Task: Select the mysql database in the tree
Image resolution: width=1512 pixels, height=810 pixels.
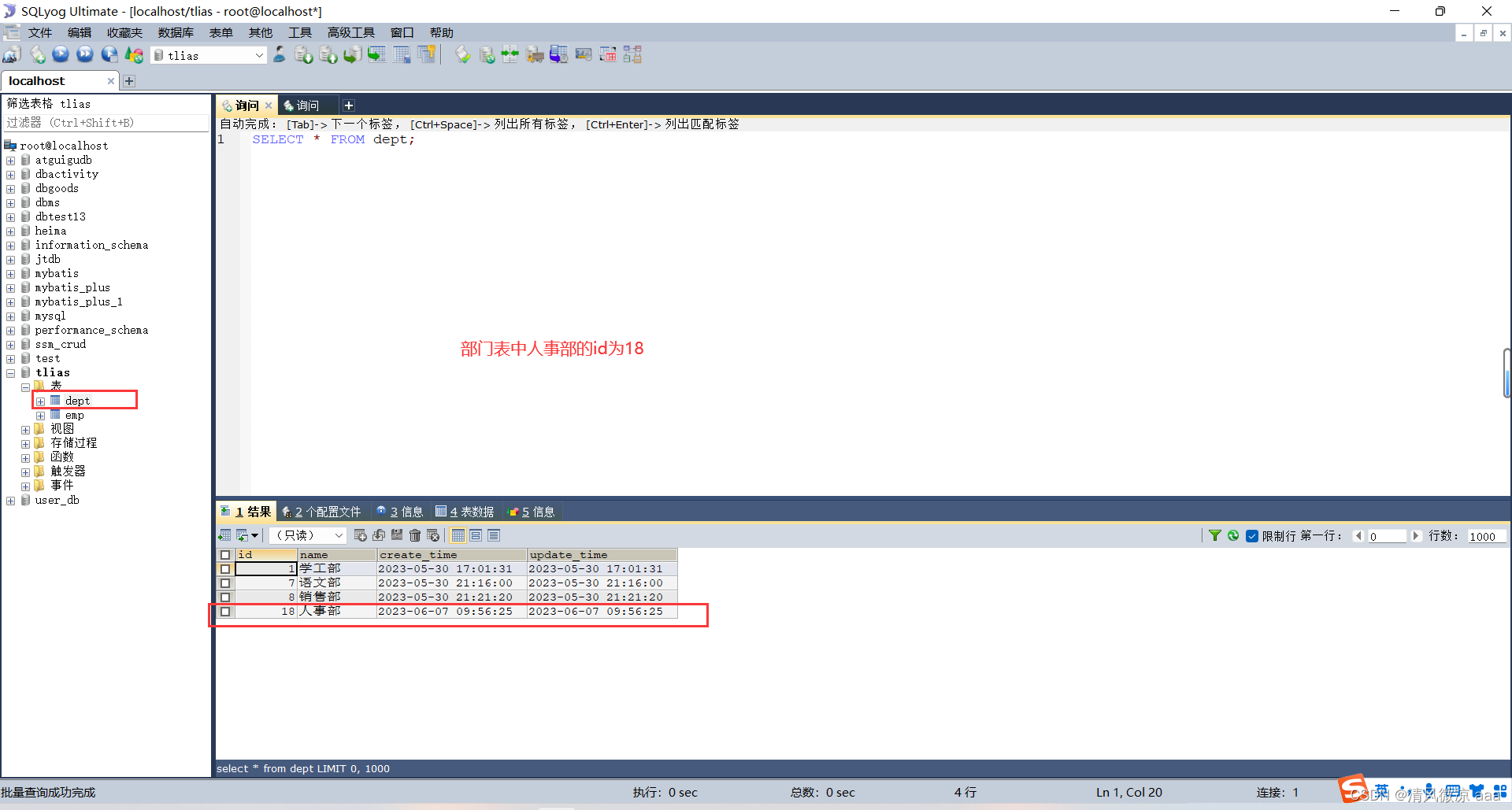Action: click(x=50, y=316)
